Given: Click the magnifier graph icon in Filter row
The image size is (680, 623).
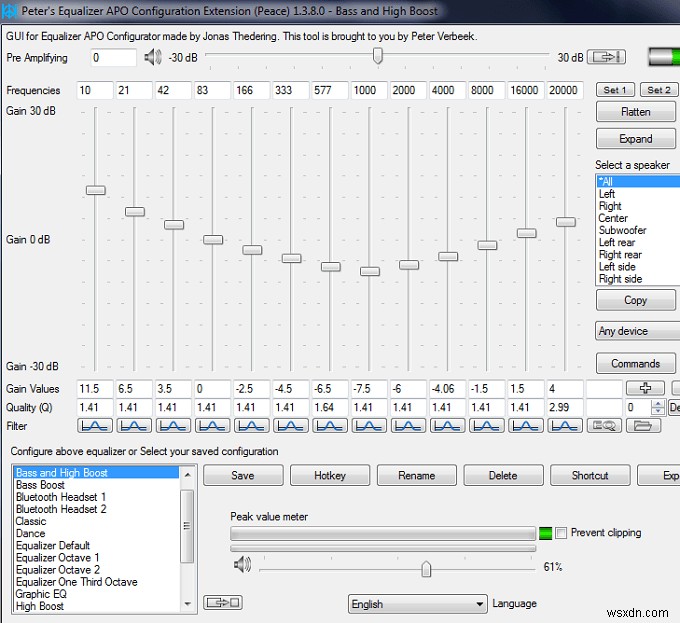Looking at the screenshot, I should click(x=604, y=426).
